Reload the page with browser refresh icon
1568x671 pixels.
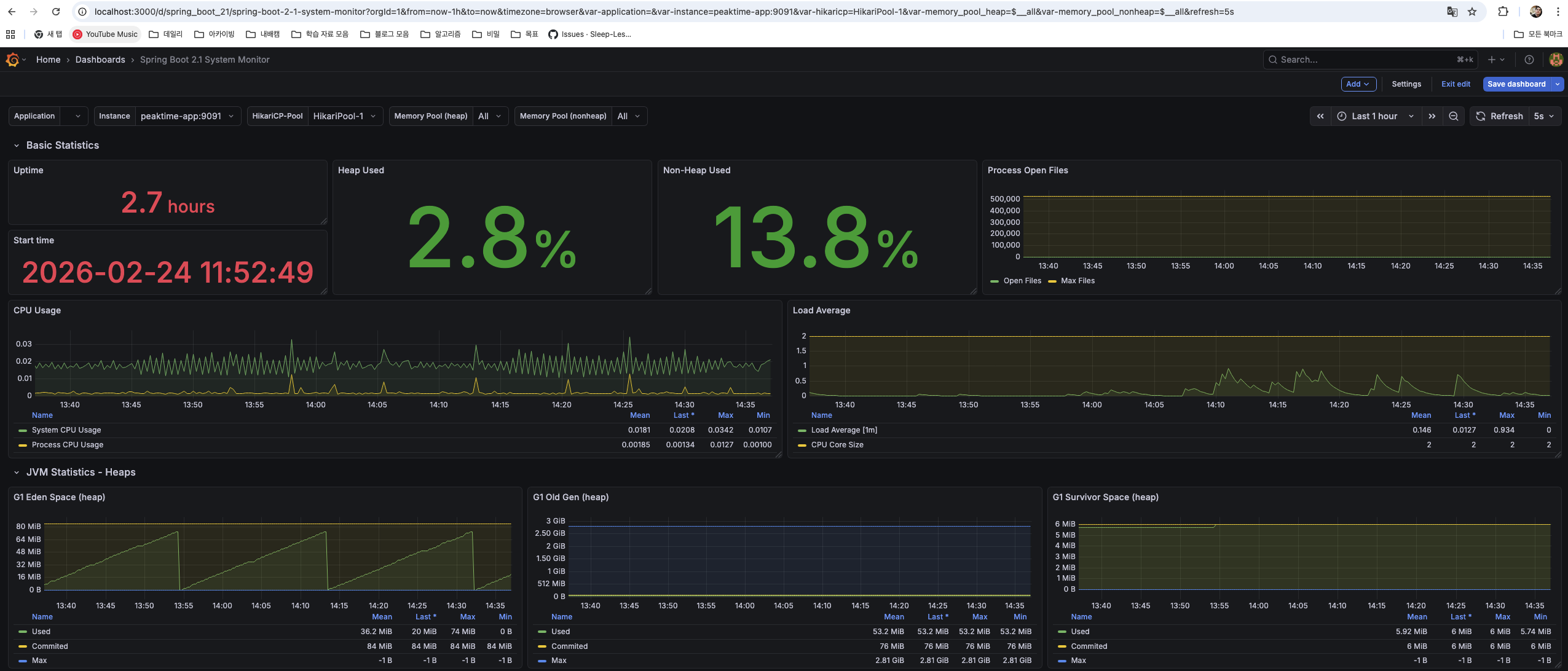[x=56, y=12]
